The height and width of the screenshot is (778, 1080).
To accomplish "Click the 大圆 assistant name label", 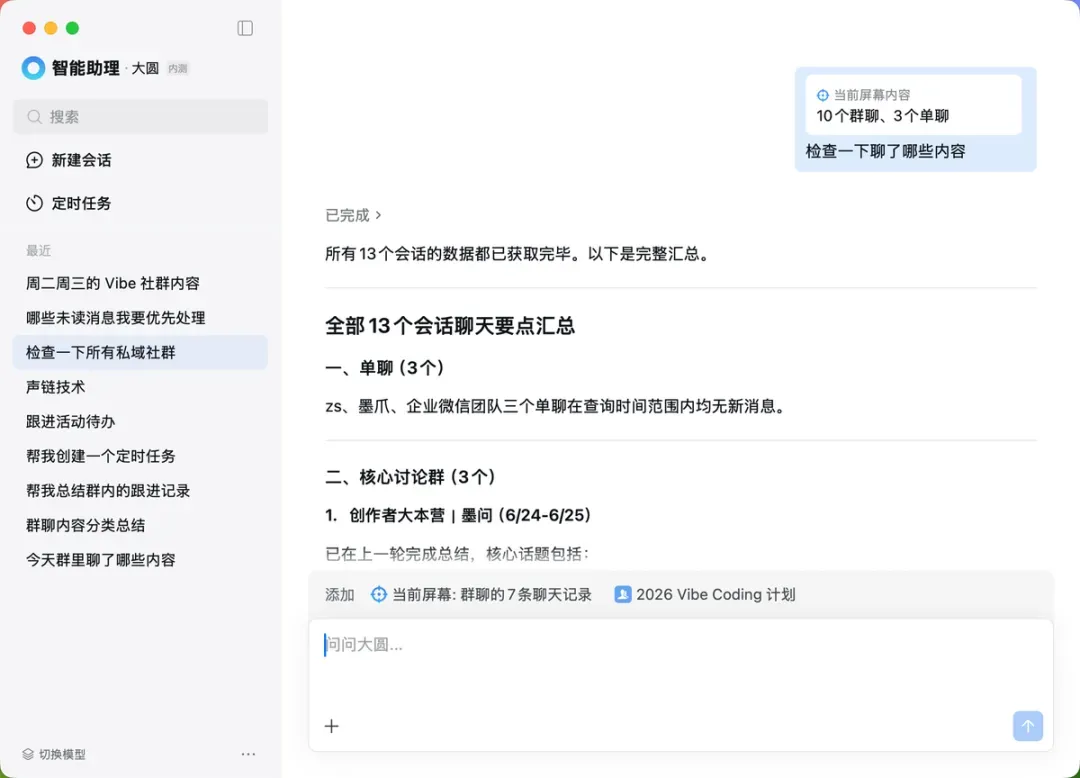I will point(145,68).
